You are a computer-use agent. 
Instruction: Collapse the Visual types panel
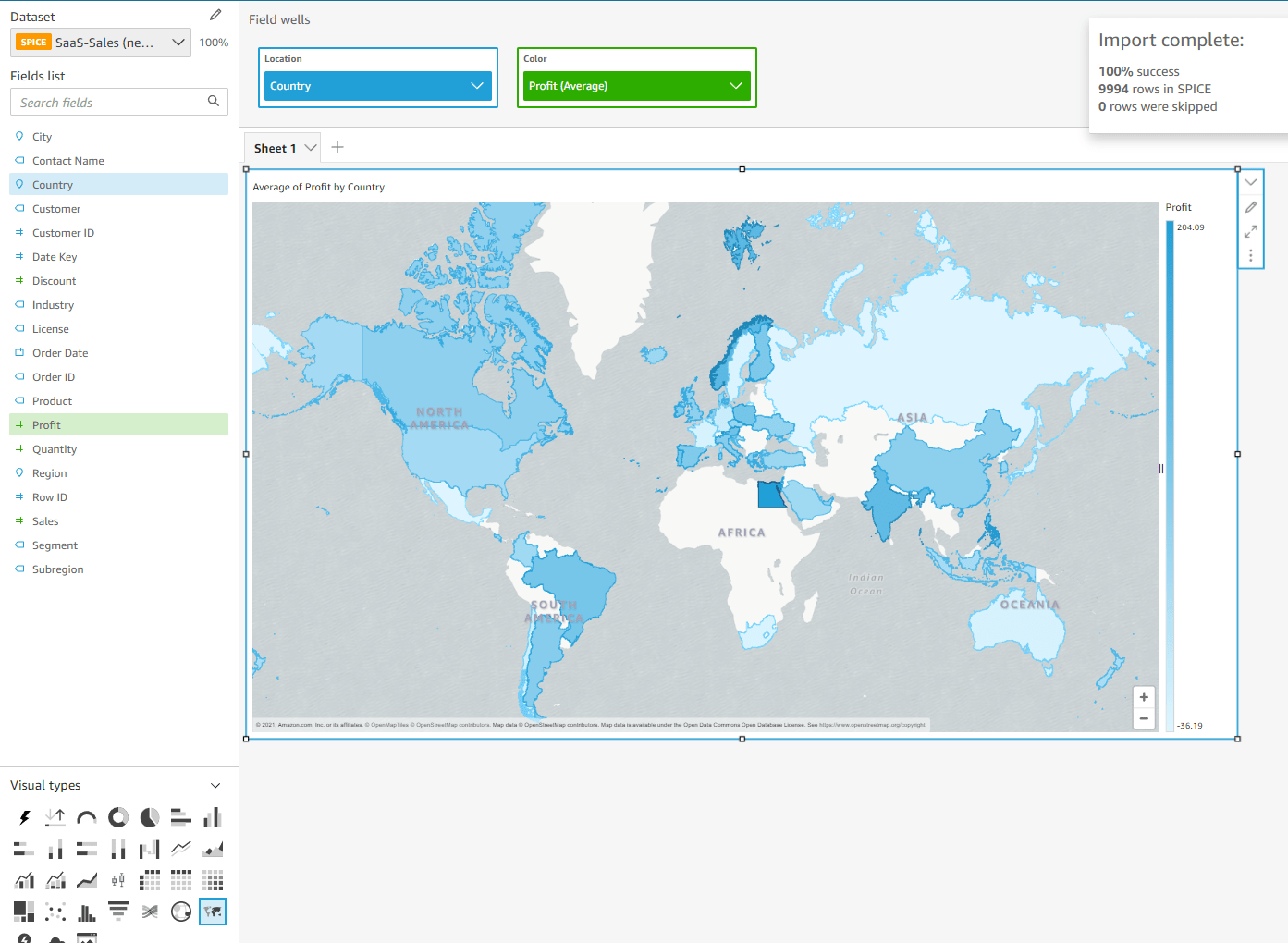(x=215, y=785)
